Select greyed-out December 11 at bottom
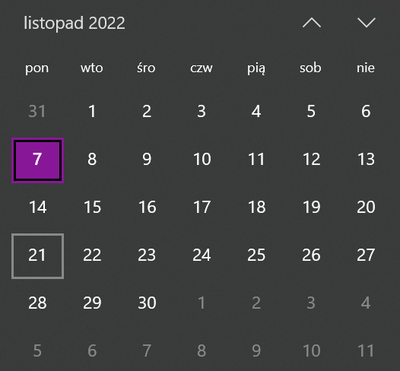The height and width of the screenshot is (371, 400). click(366, 351)
